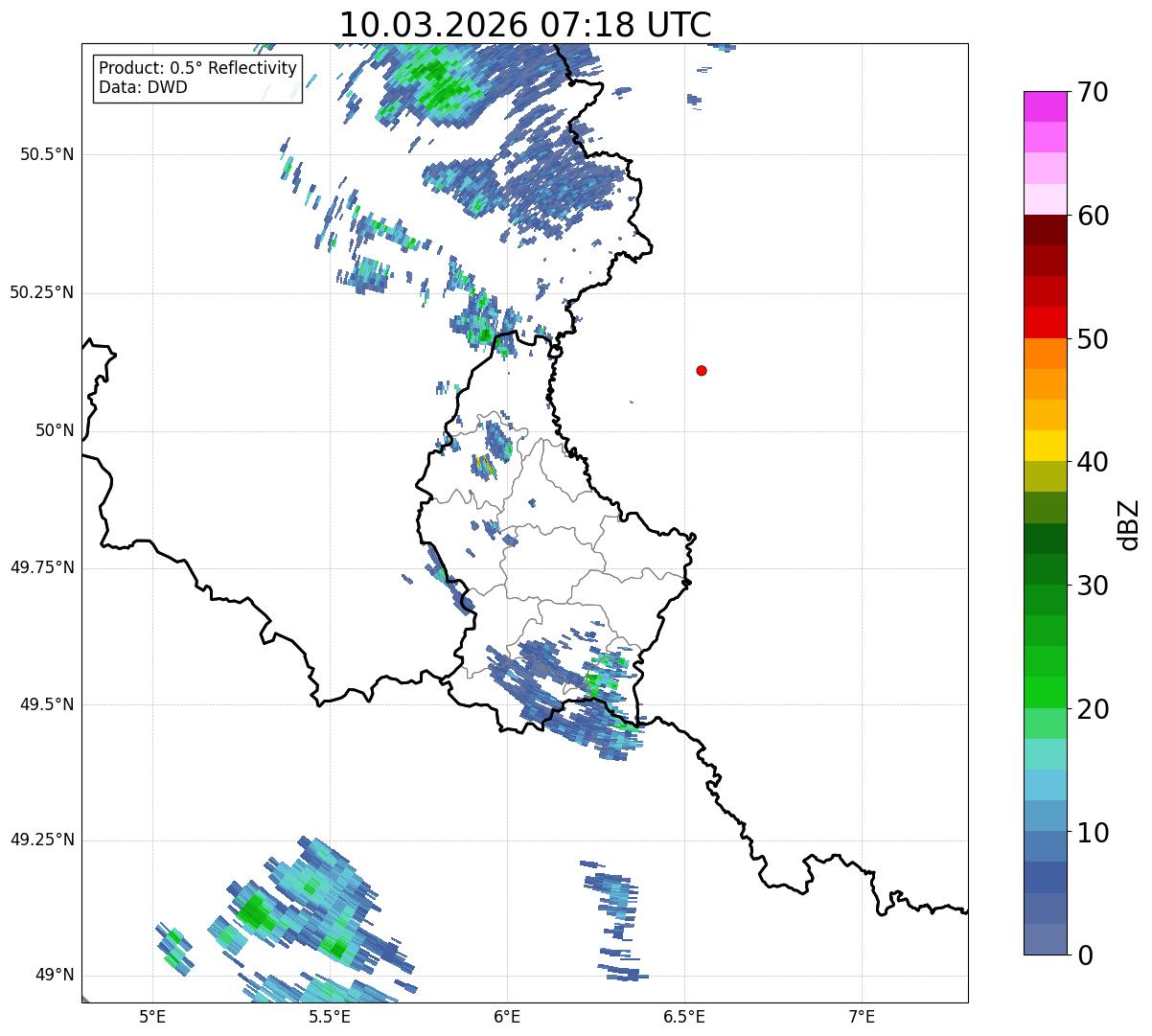The image size is (1152, 1036).
Task: Click the dark blue colorbar swatch below 10
Action: tap(1045, 877)
